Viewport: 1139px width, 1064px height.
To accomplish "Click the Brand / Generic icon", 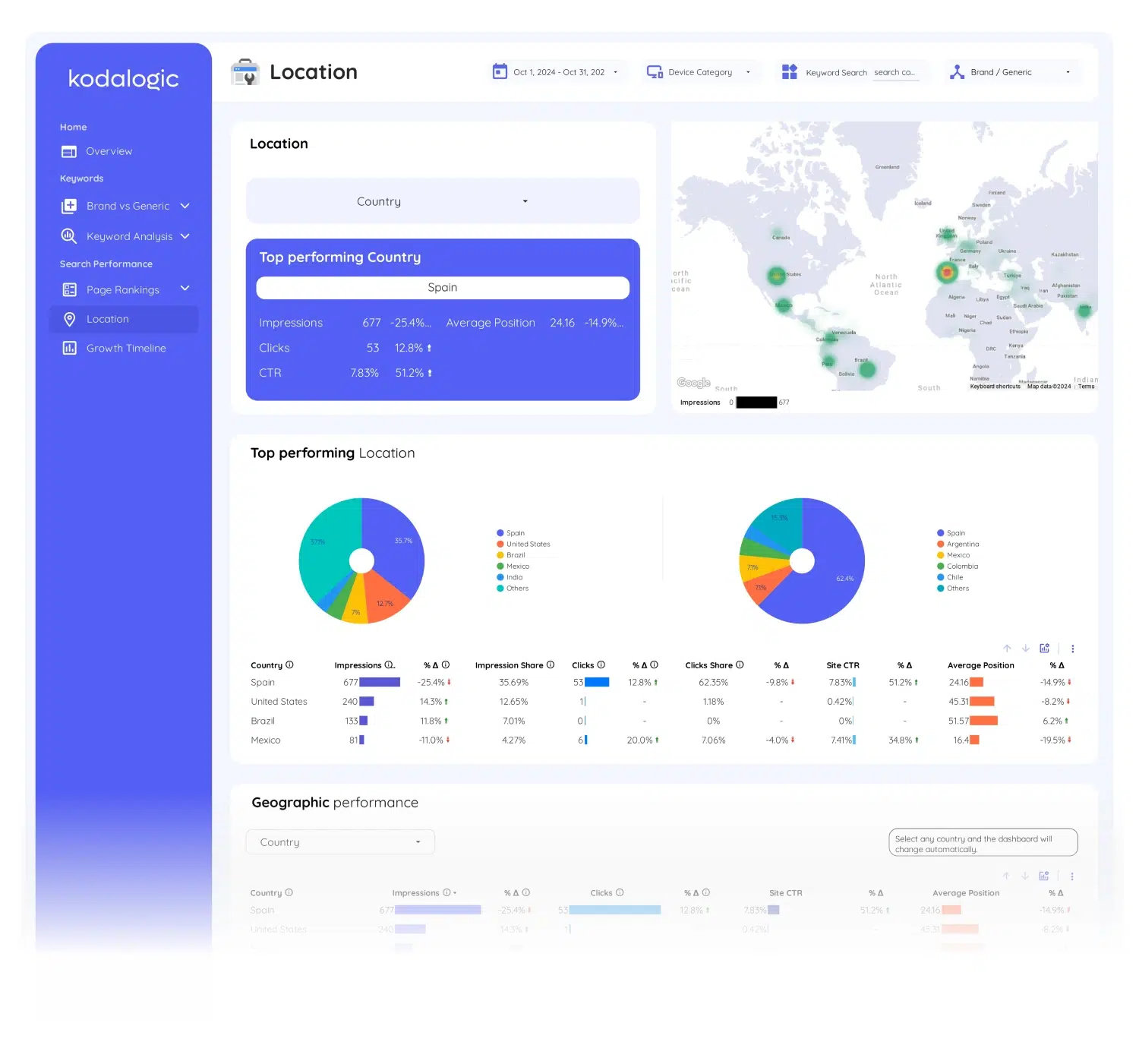I will [957, 72].
